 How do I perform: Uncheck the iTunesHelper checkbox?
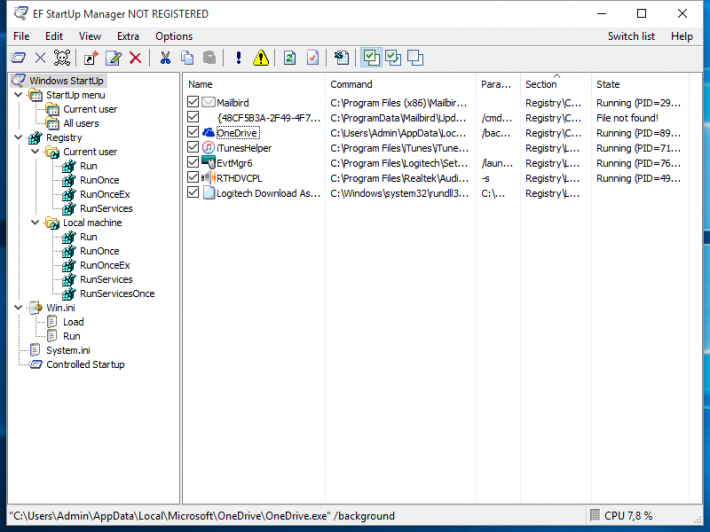click(193, 147)
